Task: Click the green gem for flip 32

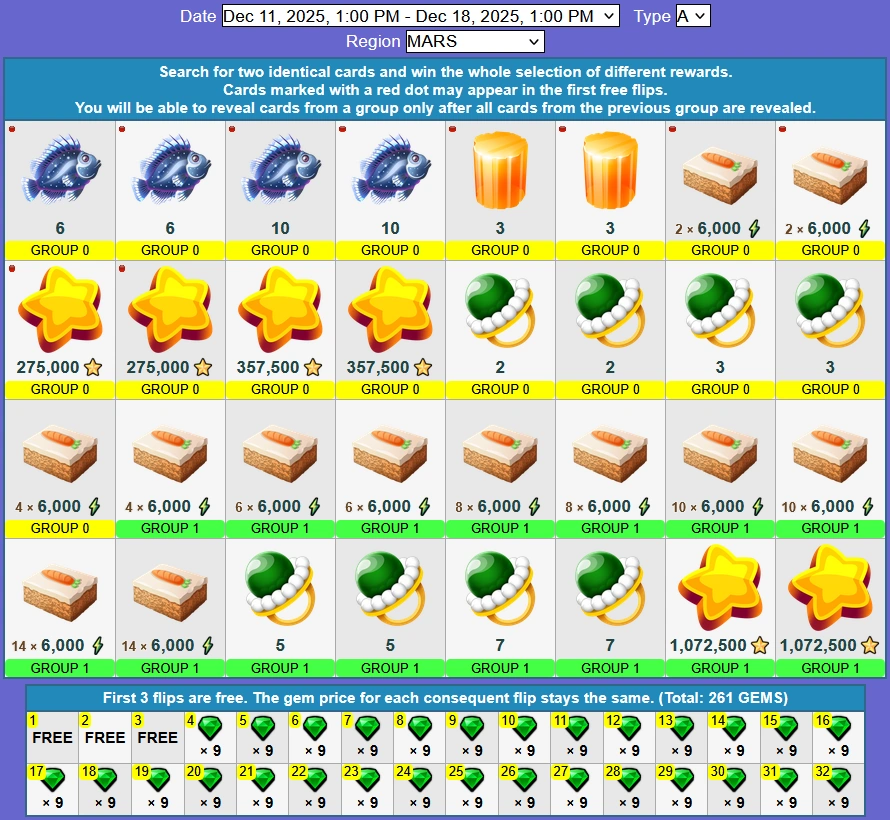Action: (x=839, y=780)
